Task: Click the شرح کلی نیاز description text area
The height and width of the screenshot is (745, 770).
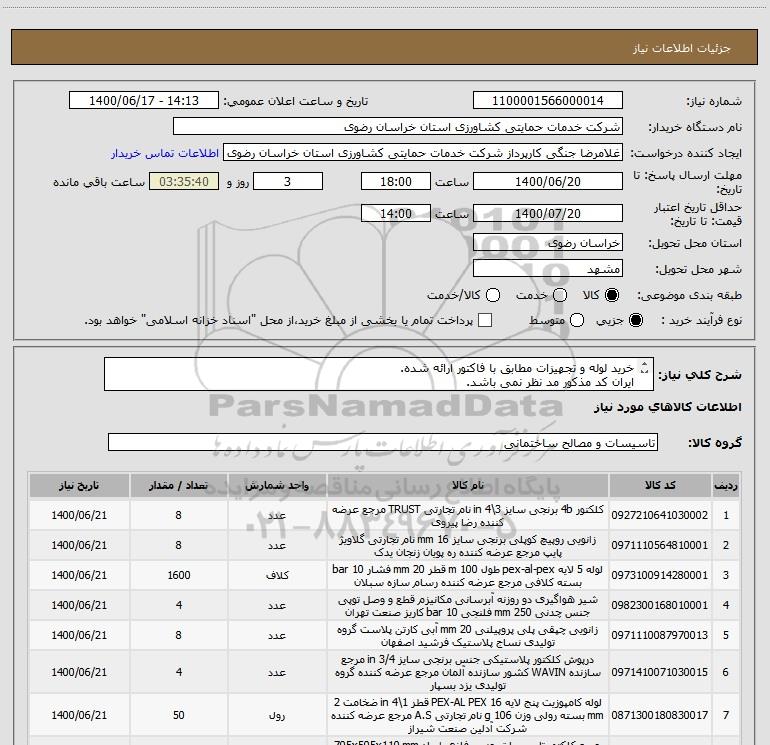Action: (379, 374)
